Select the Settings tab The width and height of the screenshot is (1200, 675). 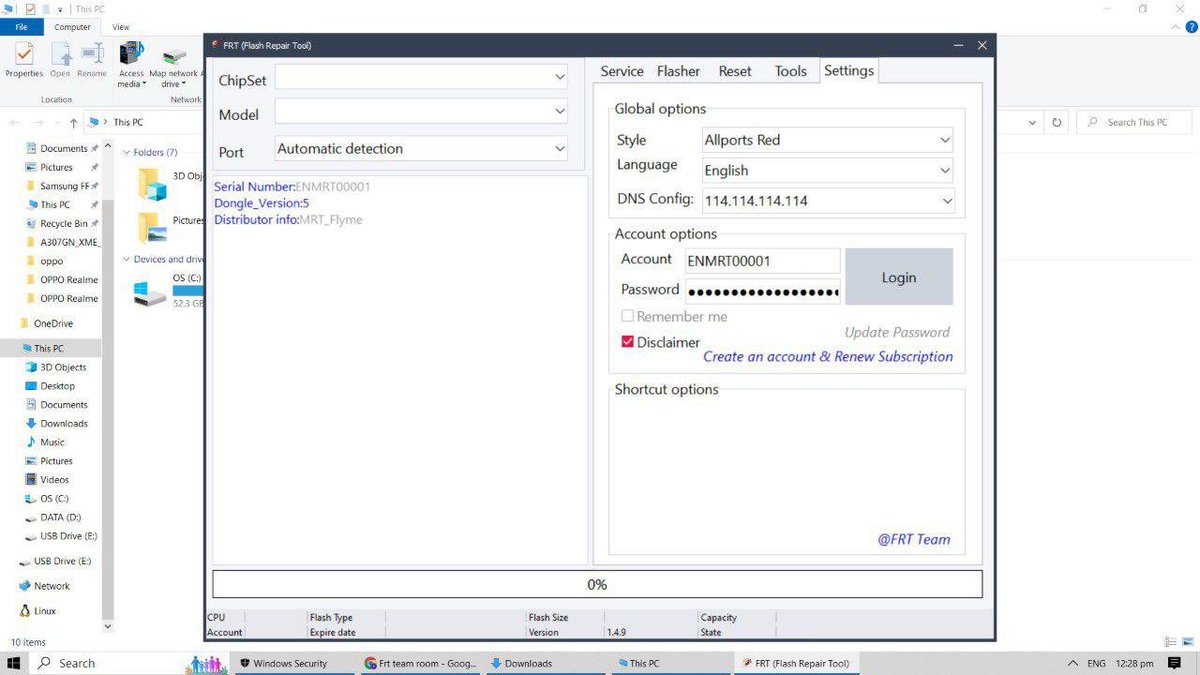click(849, 71)
